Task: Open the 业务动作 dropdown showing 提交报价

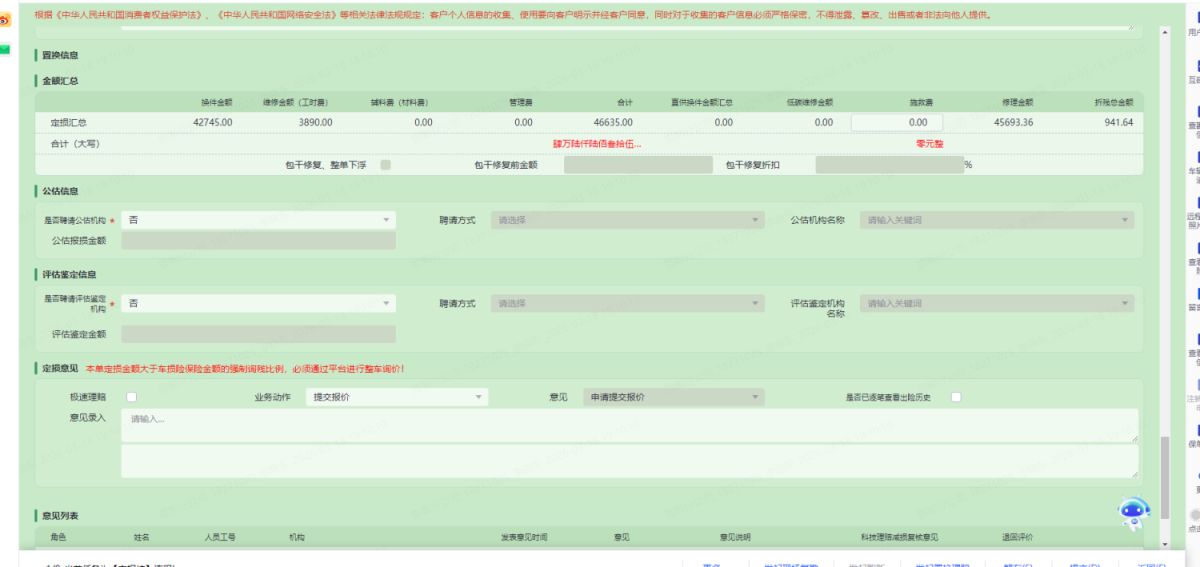Action: pos(397,397)
